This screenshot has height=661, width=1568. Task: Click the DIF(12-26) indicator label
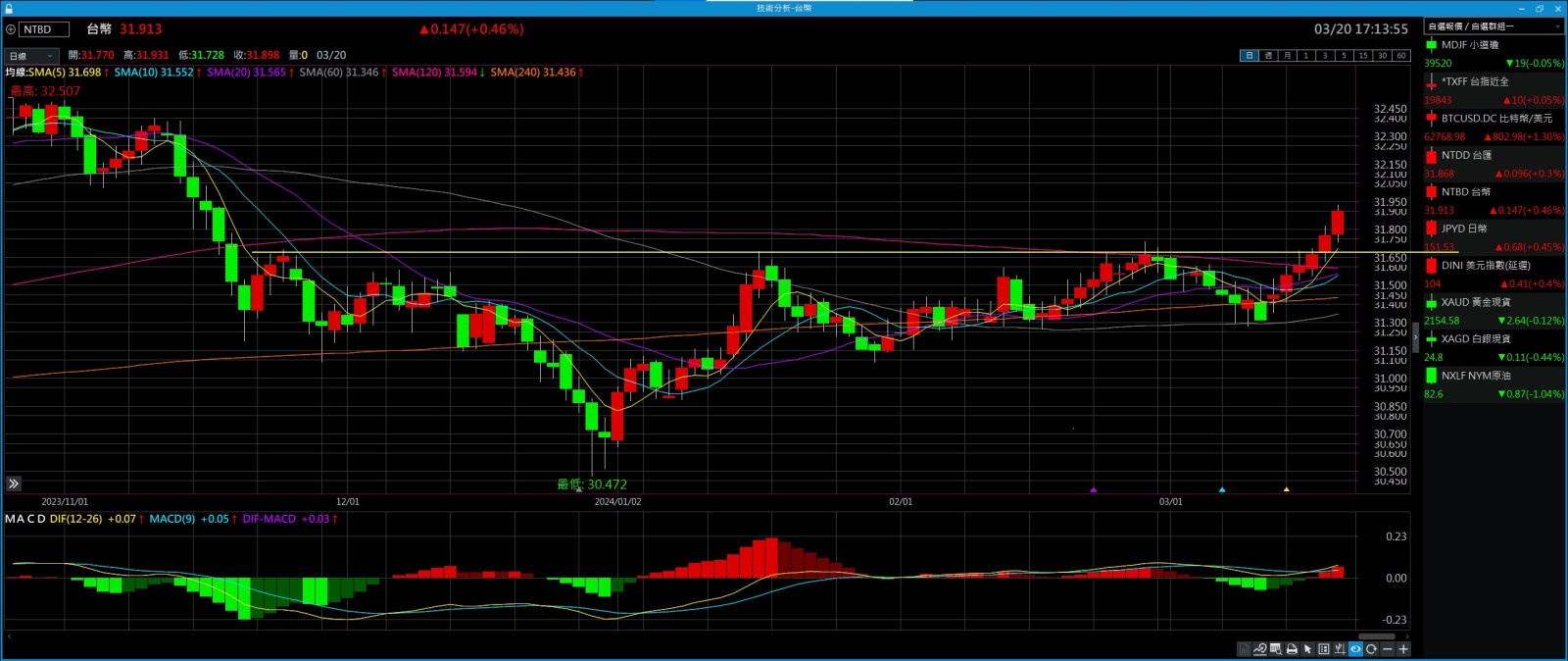click(75, 519)
